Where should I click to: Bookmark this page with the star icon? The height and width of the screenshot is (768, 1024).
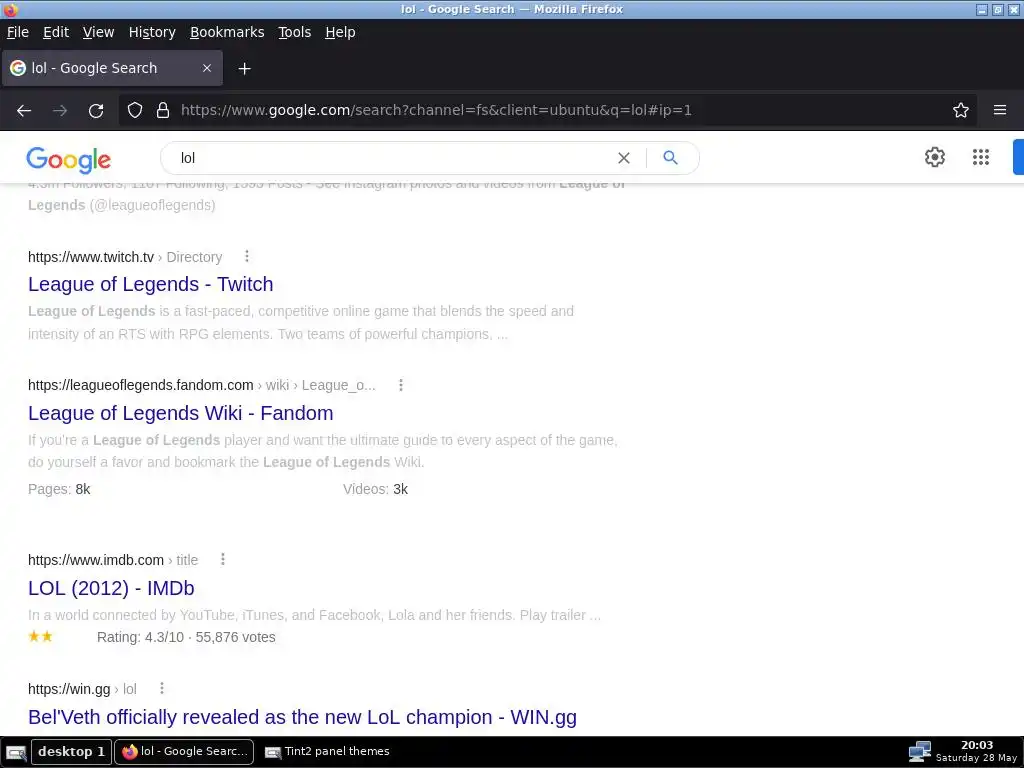point(961,110)
